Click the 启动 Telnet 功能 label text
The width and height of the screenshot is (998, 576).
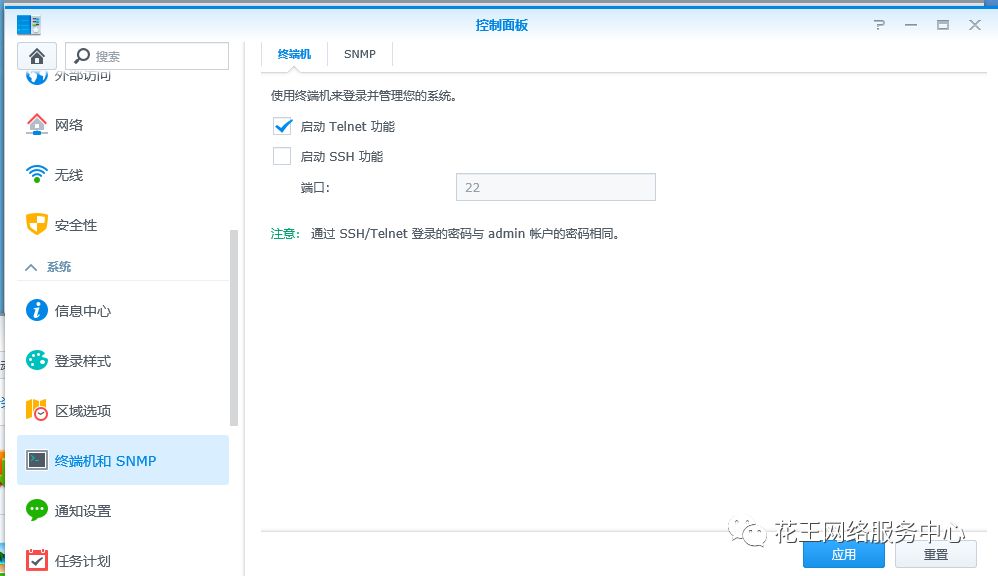348,127
